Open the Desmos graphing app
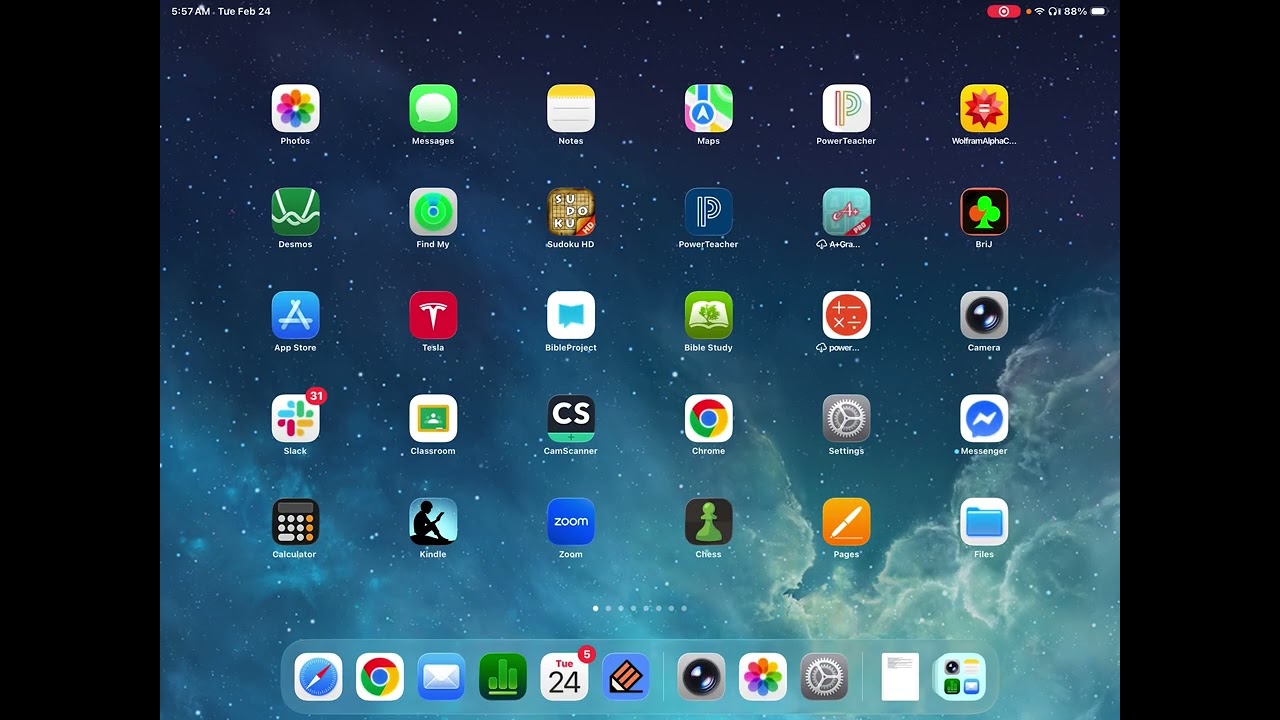 coord(295,212)
